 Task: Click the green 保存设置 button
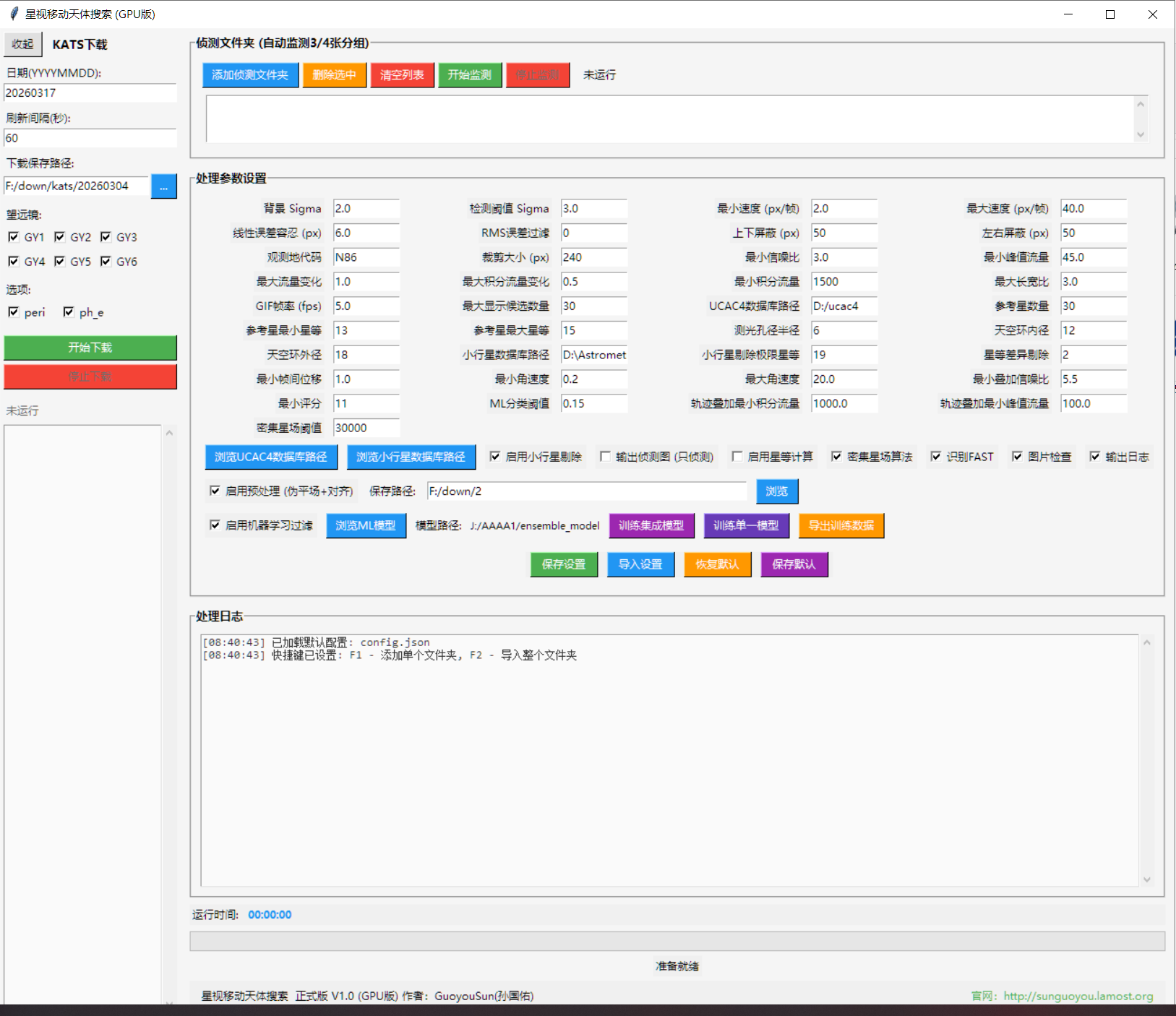pos(564,564)
